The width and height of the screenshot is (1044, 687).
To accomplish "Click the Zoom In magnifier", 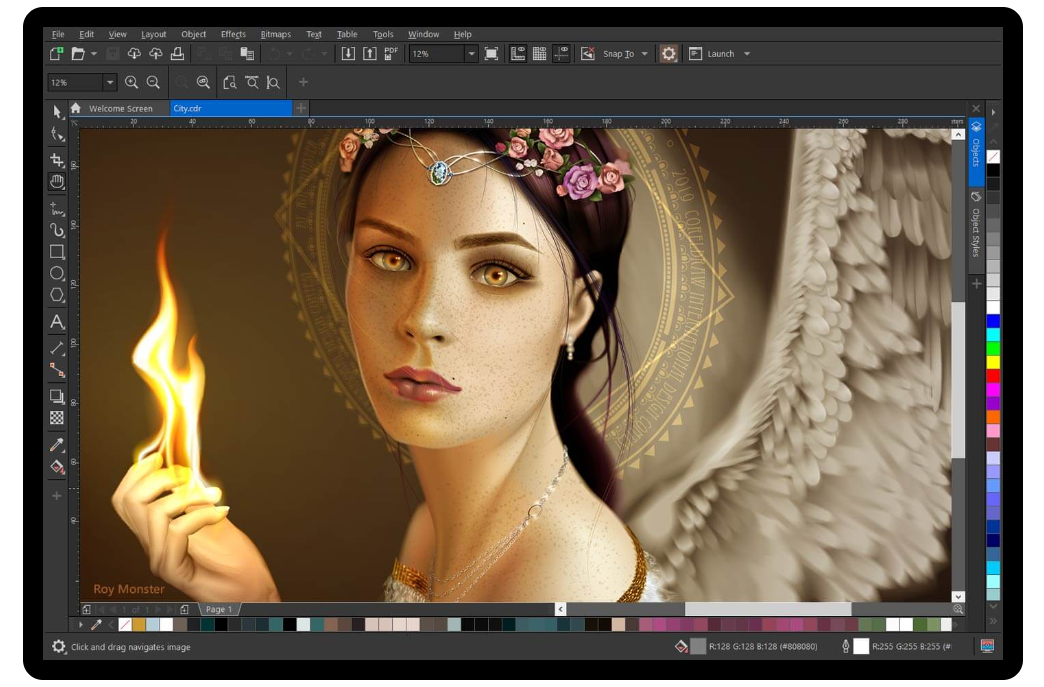I will [131, 83].
